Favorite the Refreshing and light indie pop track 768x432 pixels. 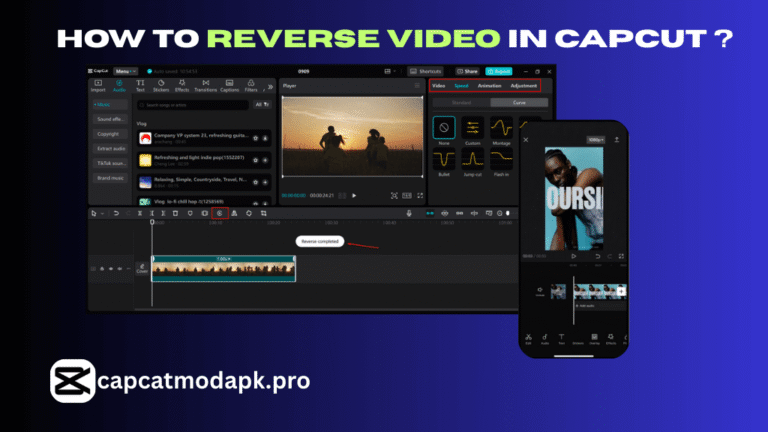(255, 160)
